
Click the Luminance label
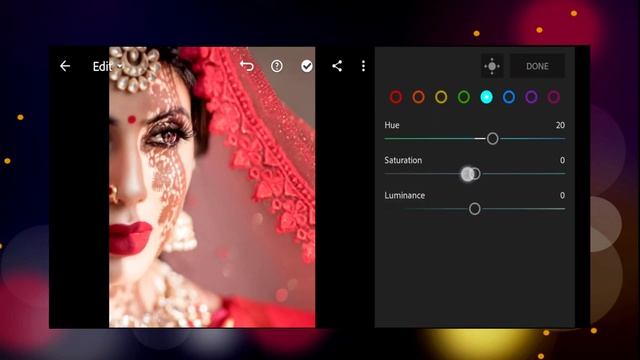[404, 196]
